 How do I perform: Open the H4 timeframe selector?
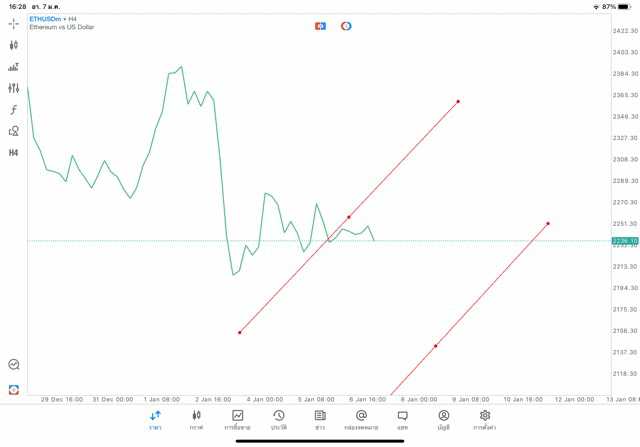point(14,153)
